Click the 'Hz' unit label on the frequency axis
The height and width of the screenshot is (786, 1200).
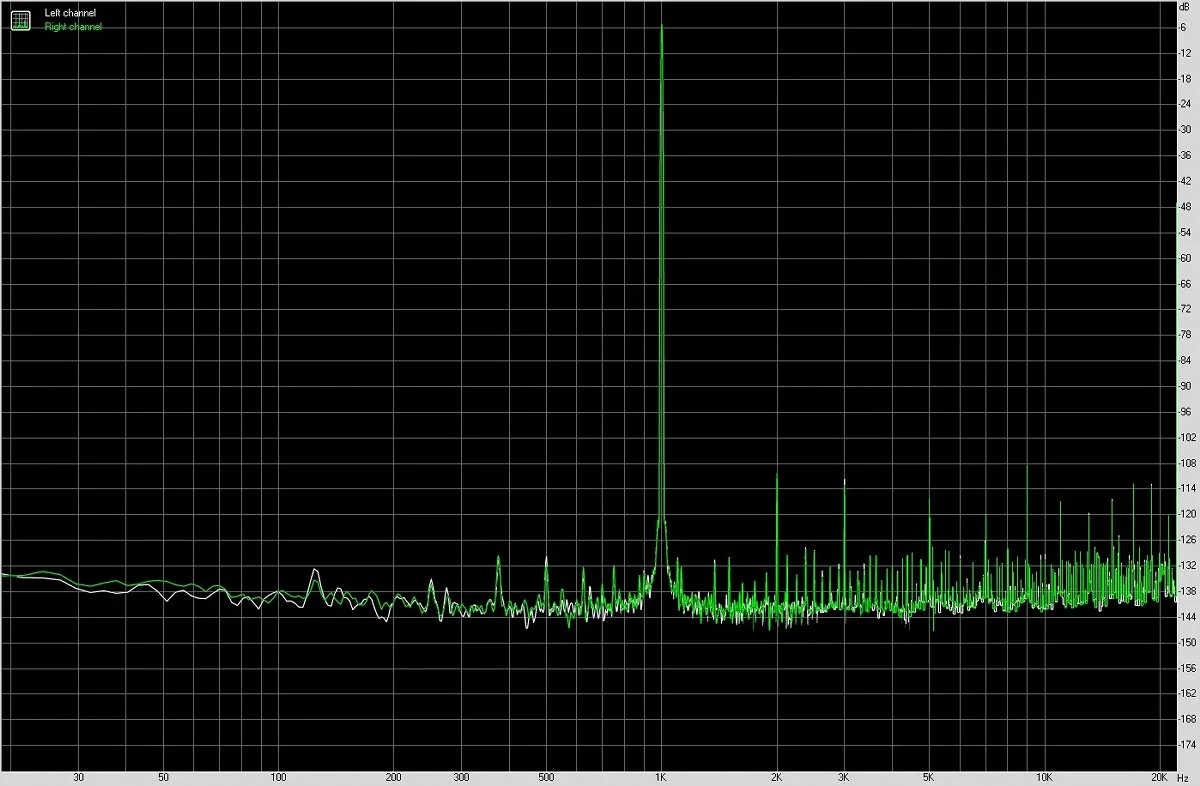pos(1185,777)
